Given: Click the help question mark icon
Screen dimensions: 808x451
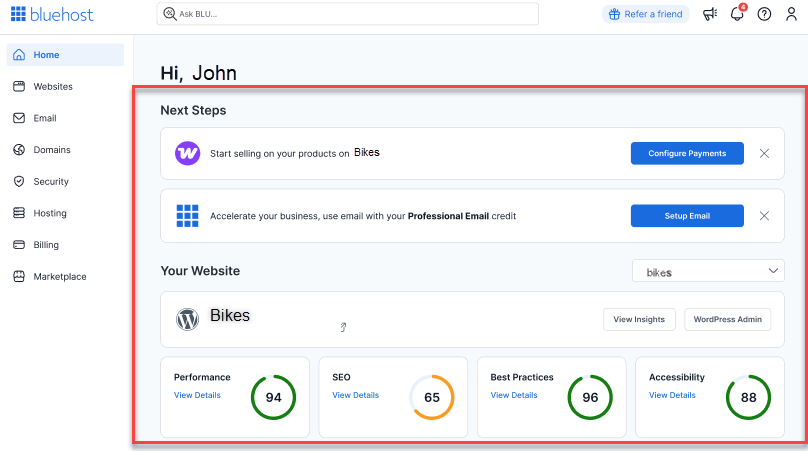Looking at the screenshot, I should coord(764,14).
